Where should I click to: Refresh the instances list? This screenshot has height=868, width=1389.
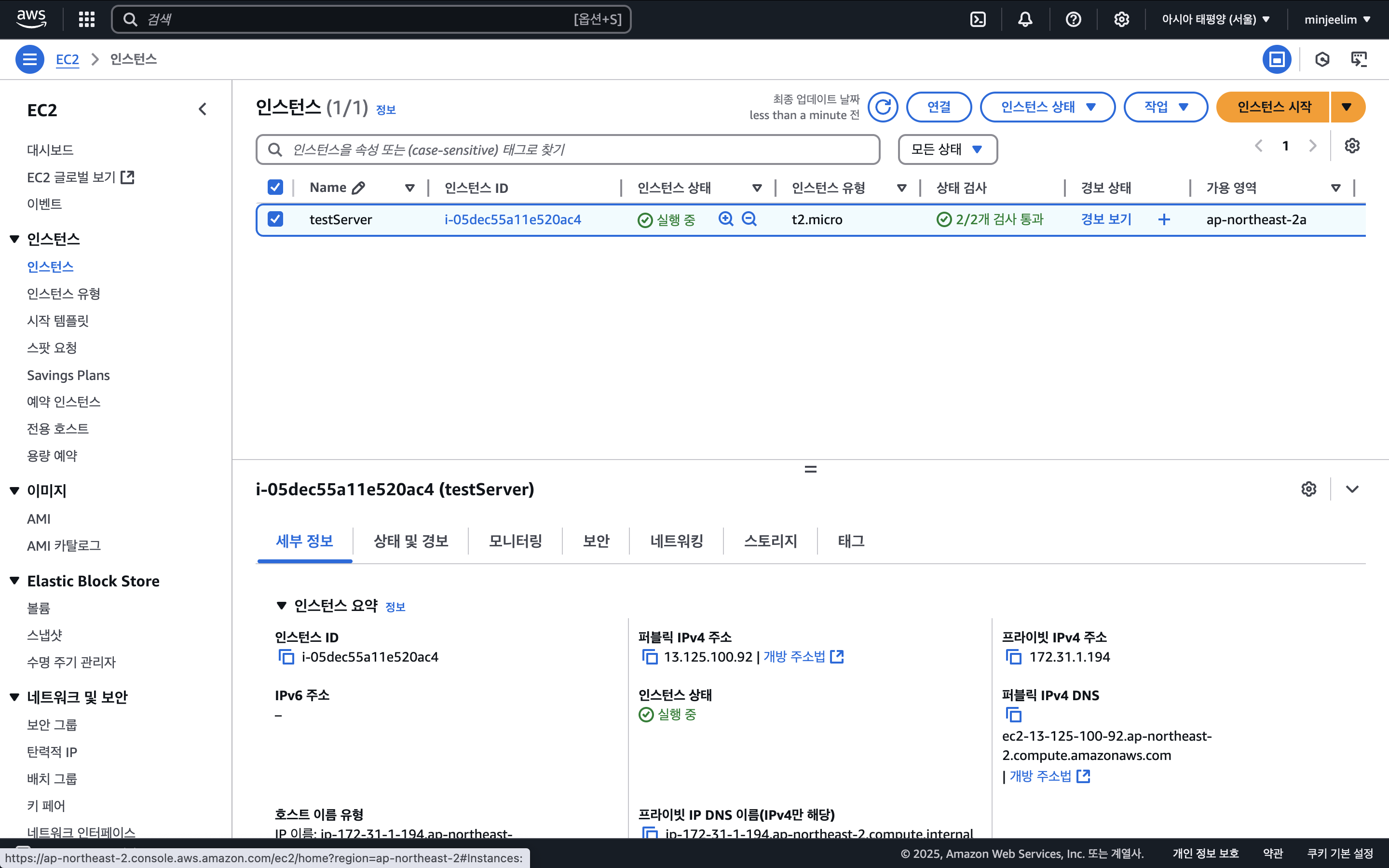tap(883, 107)
